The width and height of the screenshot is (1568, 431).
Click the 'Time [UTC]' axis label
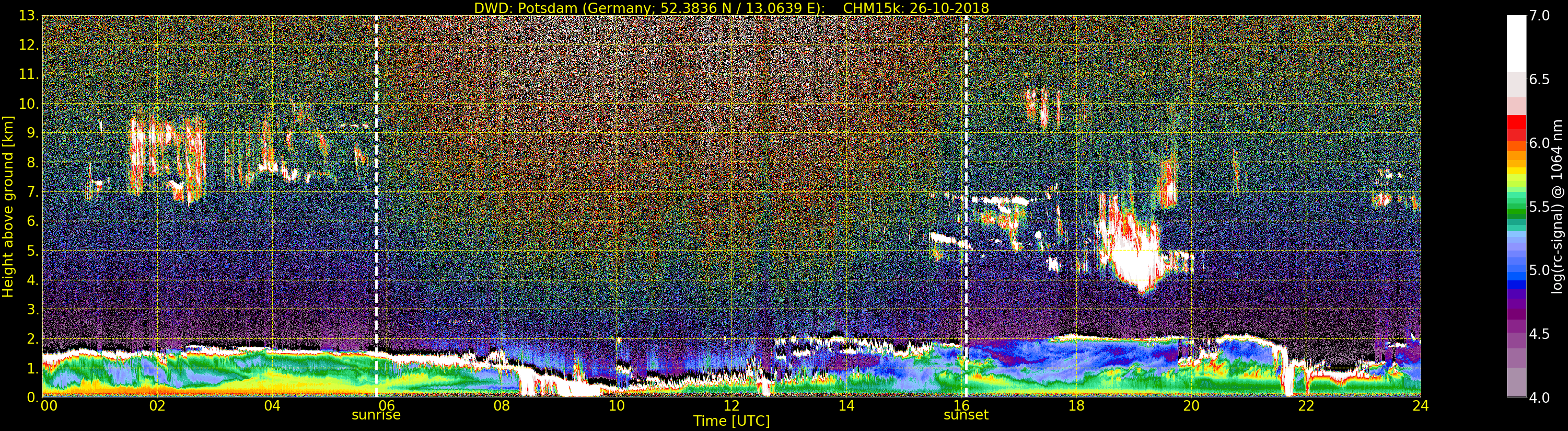click(731, 421)
